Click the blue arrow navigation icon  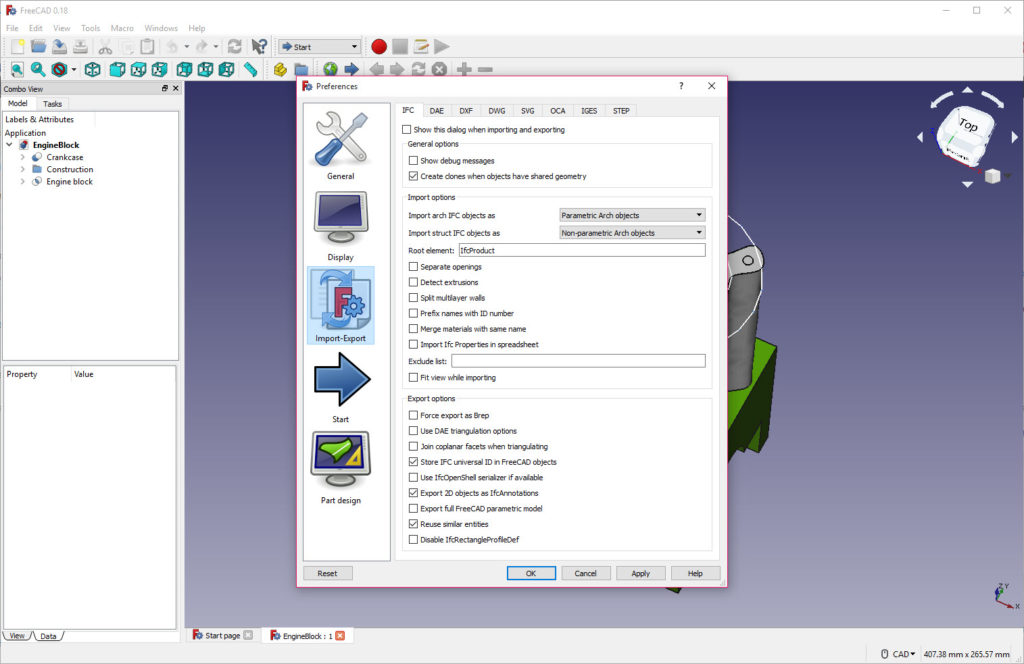click(351, 69)
